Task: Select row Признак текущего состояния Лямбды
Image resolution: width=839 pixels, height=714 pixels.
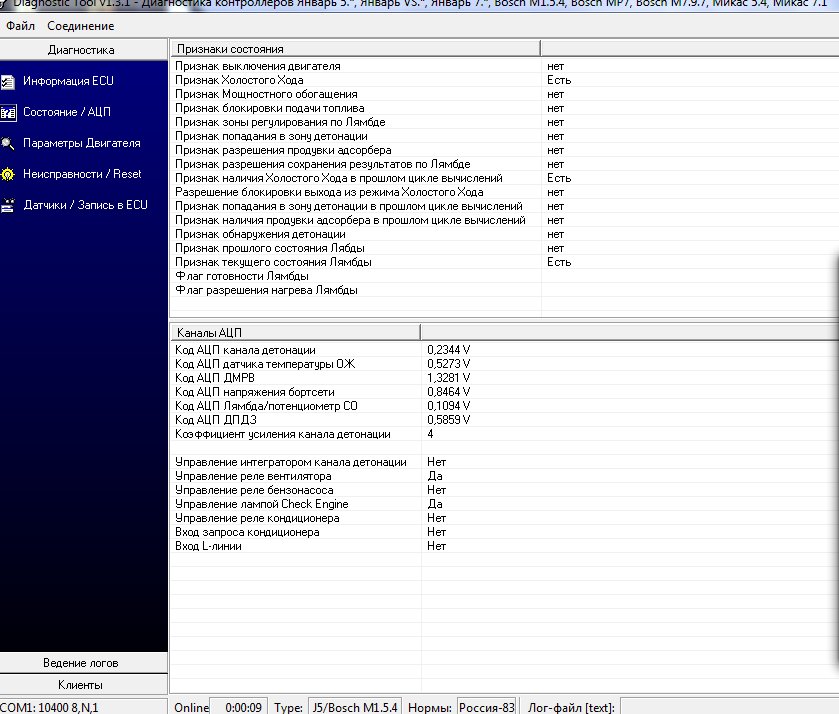Action: point(504,262)
